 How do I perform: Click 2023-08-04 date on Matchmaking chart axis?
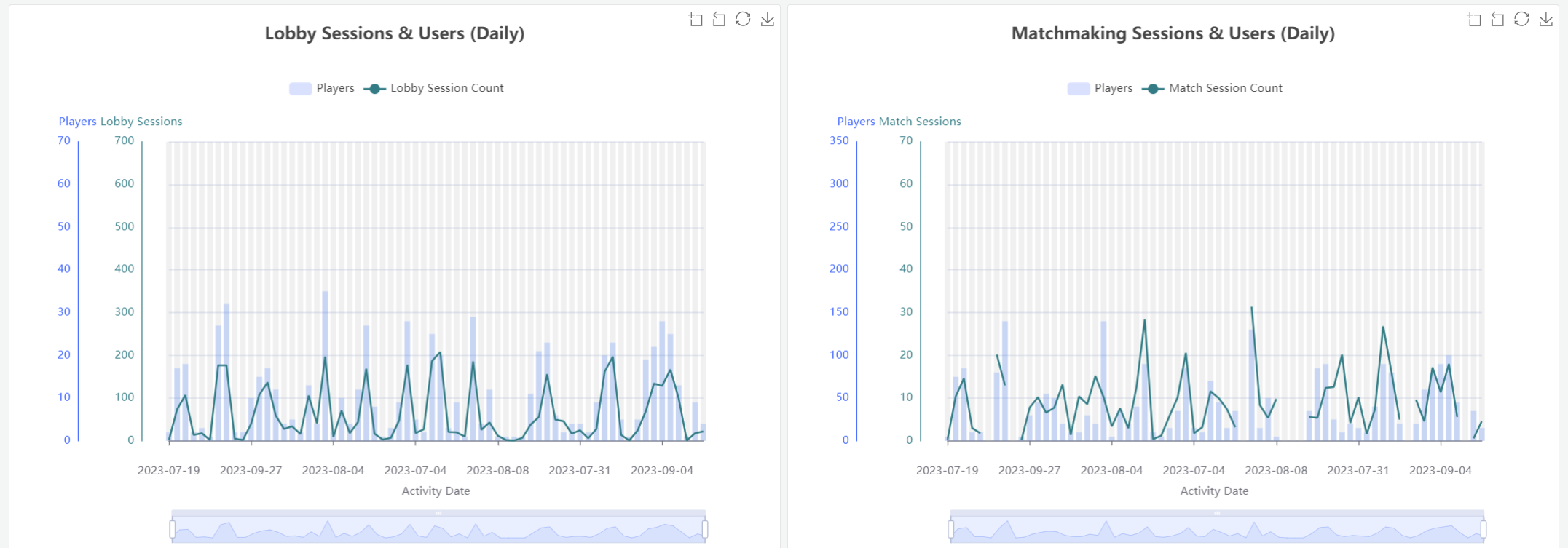[1111, 471]
